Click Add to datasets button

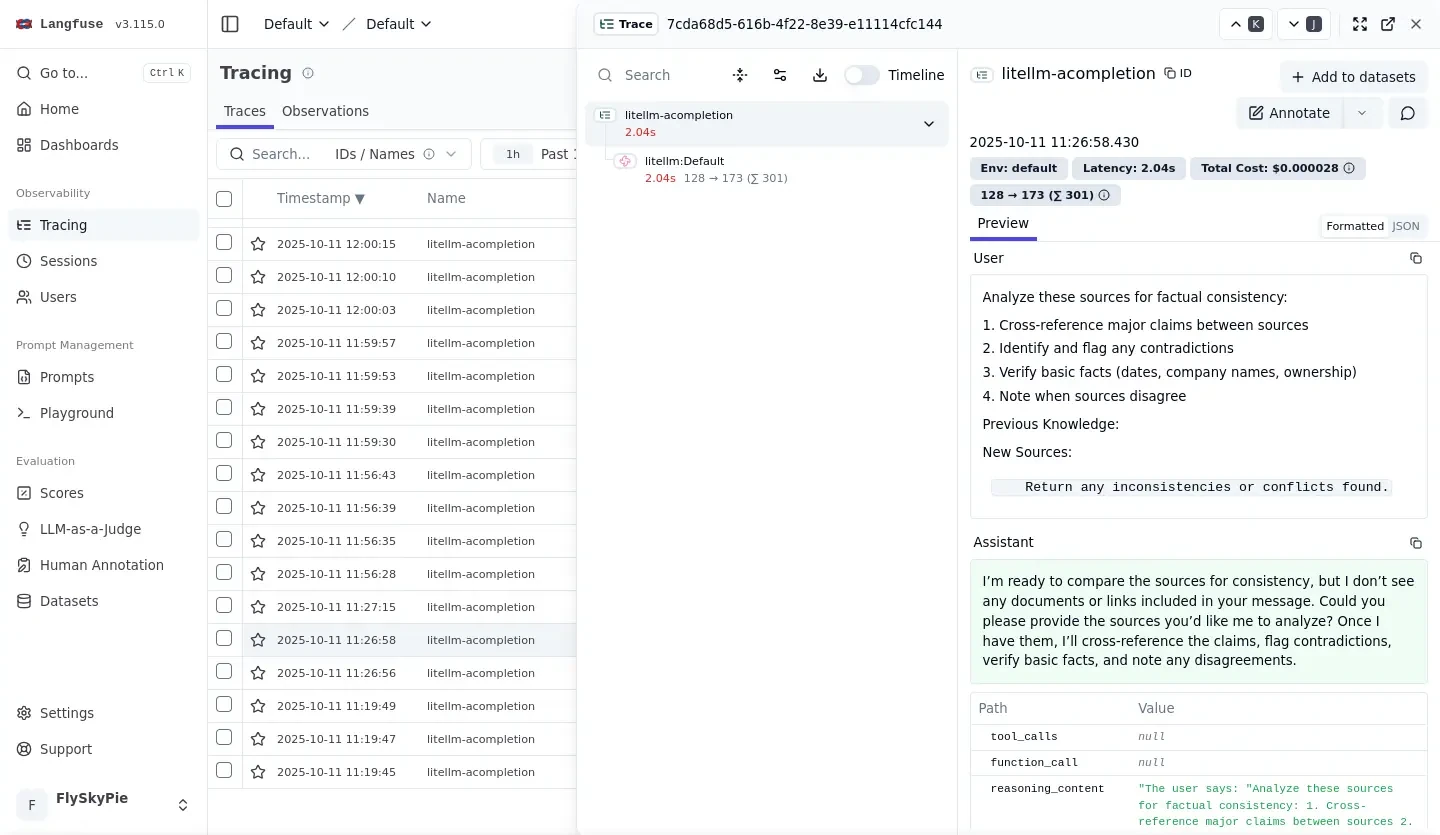pos(1353,77)
